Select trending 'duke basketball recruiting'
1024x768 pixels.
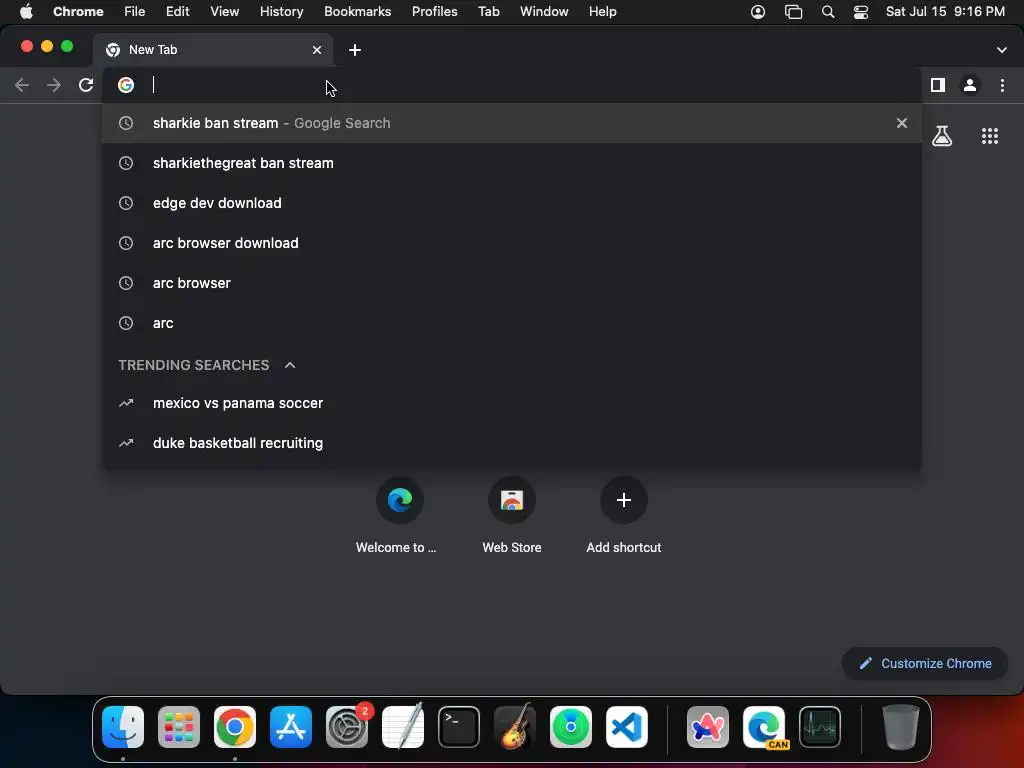(512, 443)
